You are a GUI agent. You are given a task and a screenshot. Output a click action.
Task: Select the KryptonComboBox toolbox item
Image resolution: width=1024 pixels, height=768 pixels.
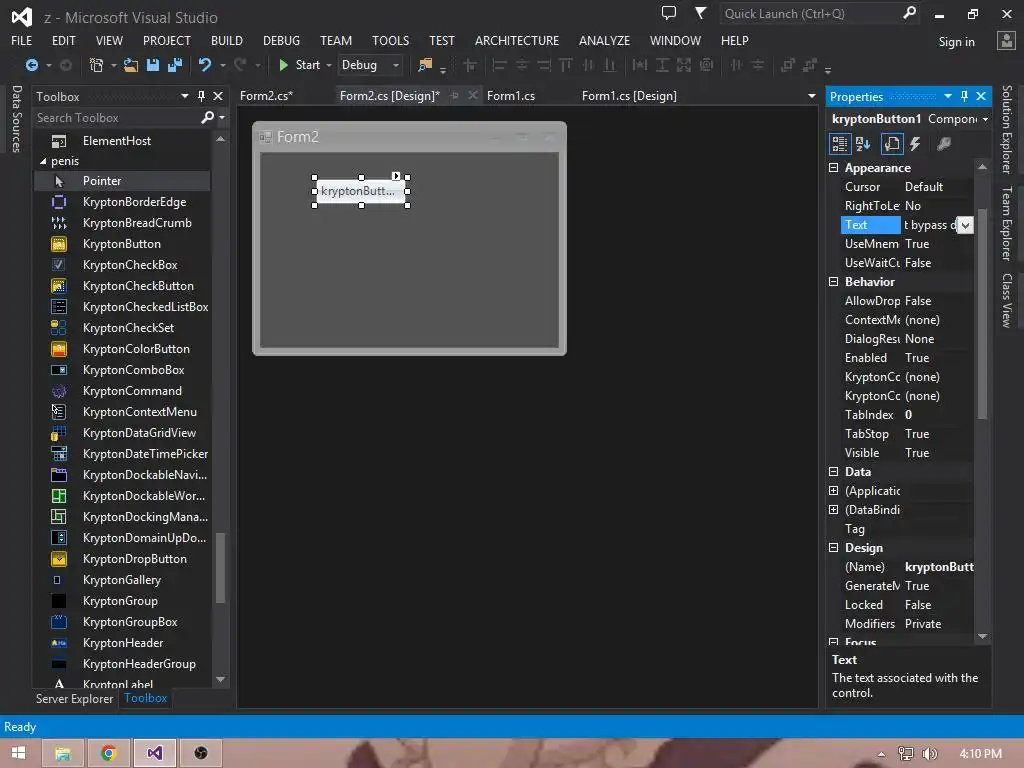(122, 370)
